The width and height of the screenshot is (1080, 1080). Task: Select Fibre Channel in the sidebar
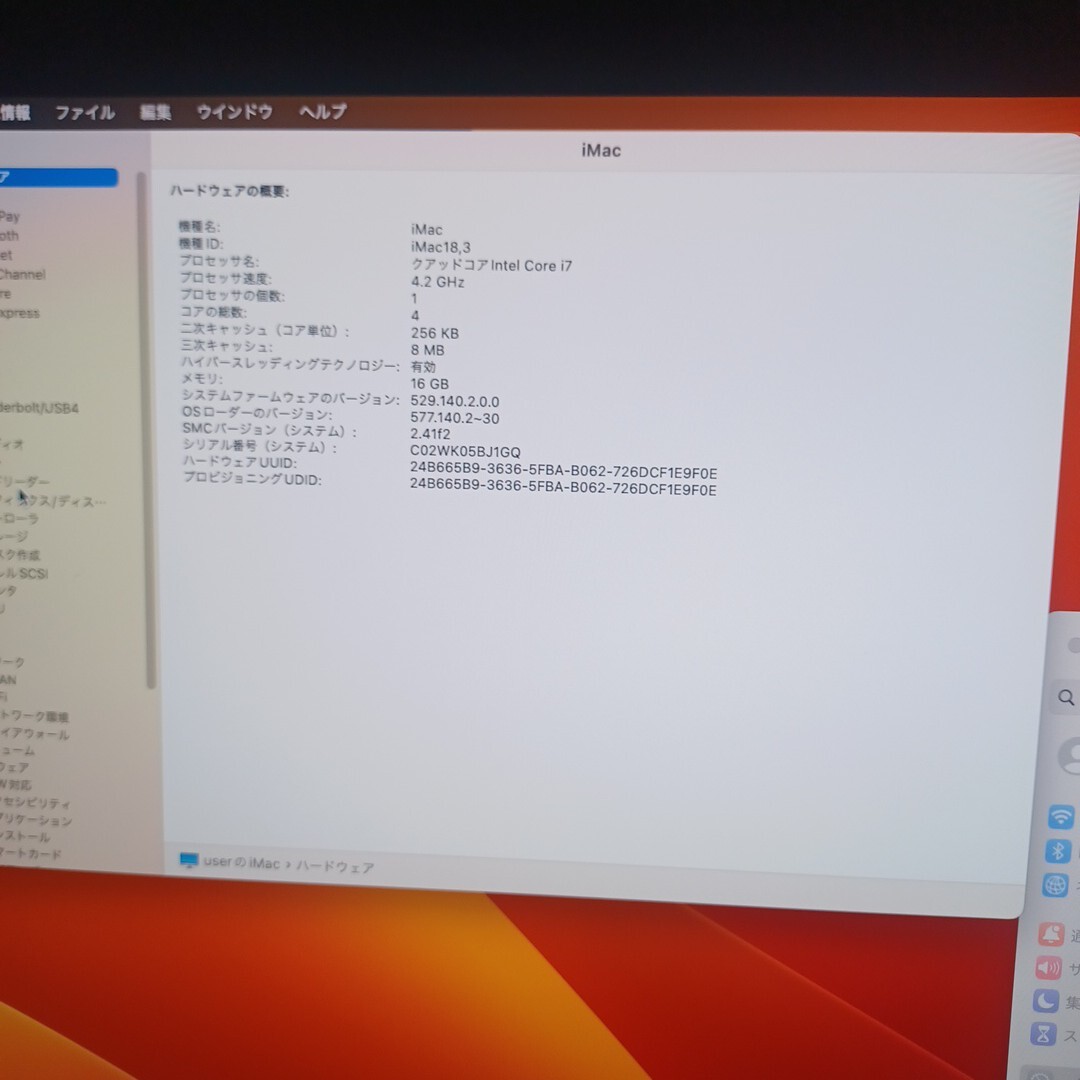(x=23, y=274)
